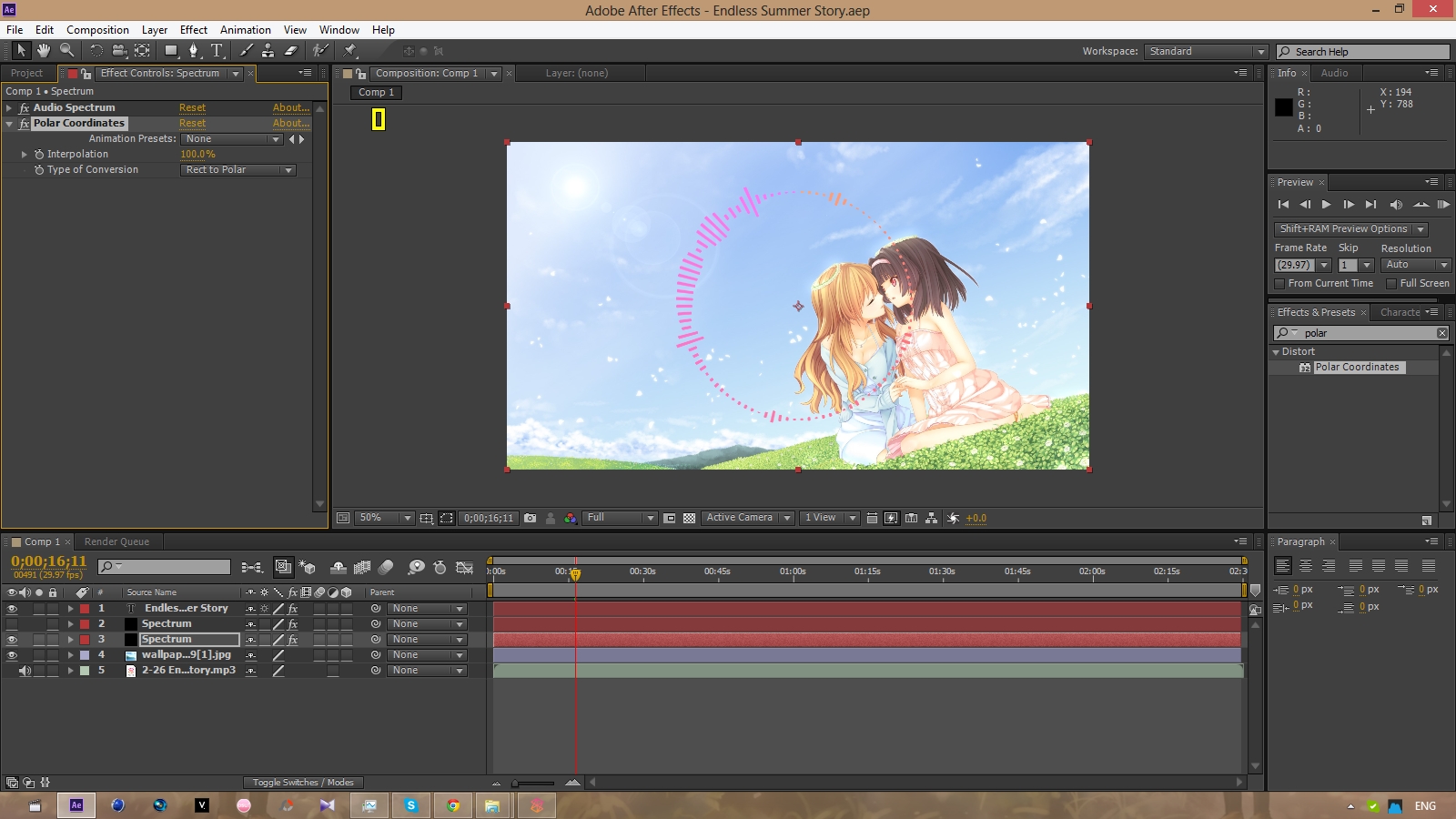1456x819 pixels.
Task: Open the 1 View layout dropdown
Action: coord(830,518)
